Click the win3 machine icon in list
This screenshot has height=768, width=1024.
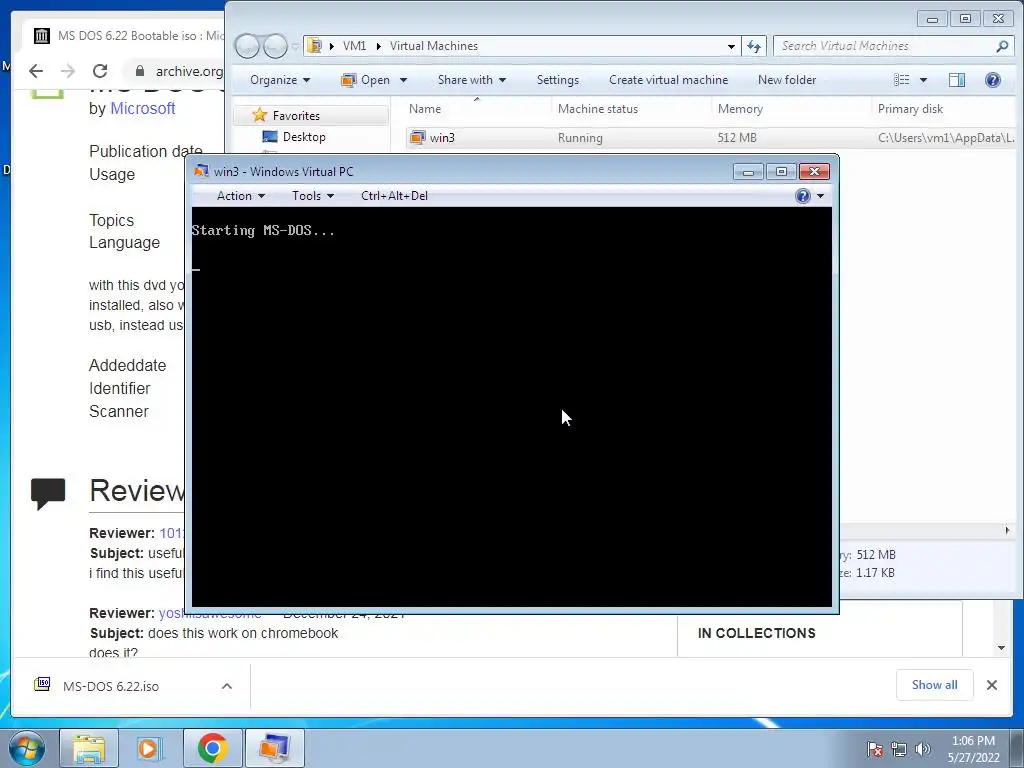[x=417, y=138]
